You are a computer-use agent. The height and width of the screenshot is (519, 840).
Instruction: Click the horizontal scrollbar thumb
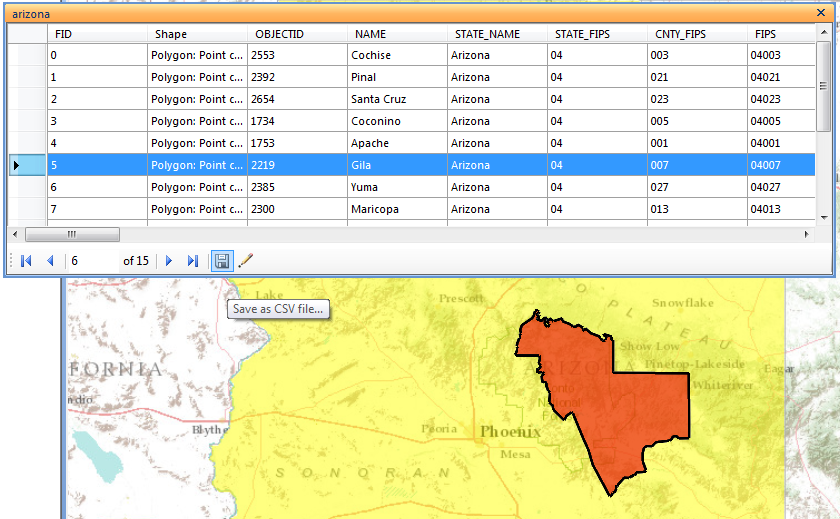71,234
